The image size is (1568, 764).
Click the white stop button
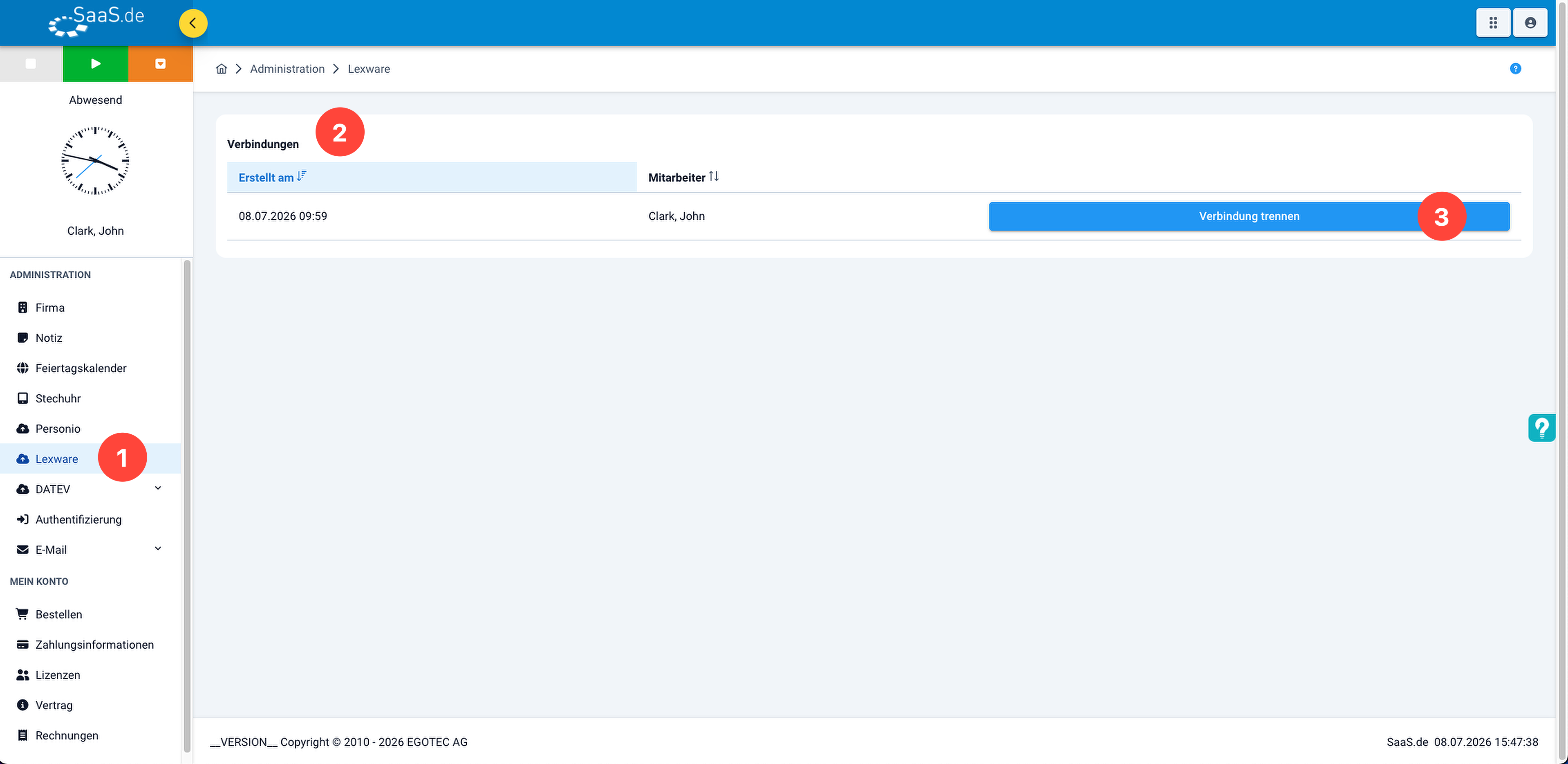pyautogui.click(x=31, y=63)
